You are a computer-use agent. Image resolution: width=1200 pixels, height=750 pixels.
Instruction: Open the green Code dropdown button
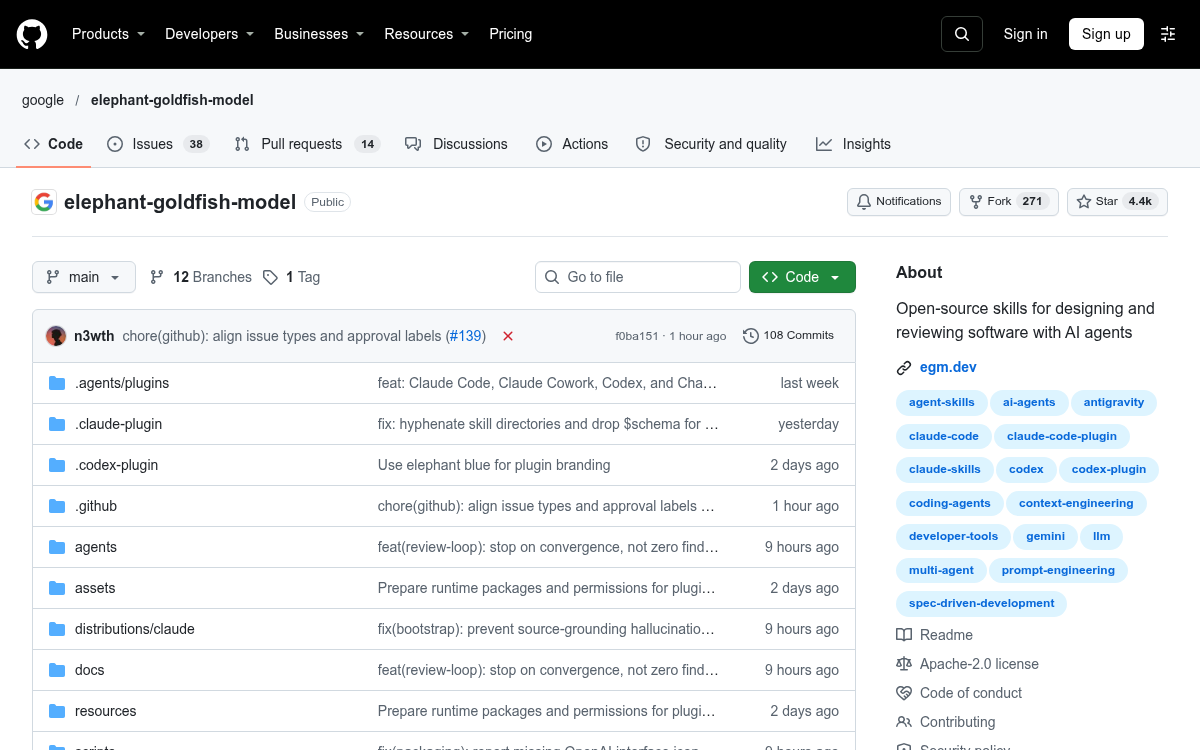(x=802, y=277)
